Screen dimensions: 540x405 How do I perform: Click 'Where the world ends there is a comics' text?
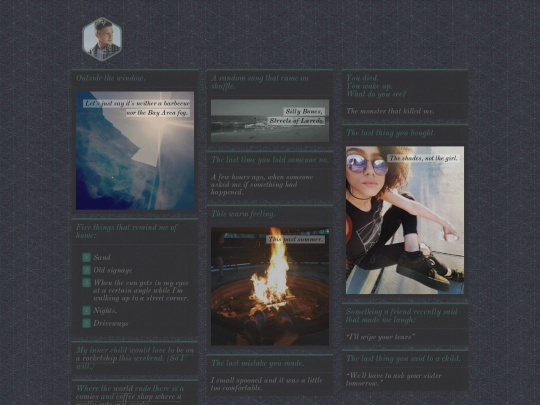(x=130, y=395)
